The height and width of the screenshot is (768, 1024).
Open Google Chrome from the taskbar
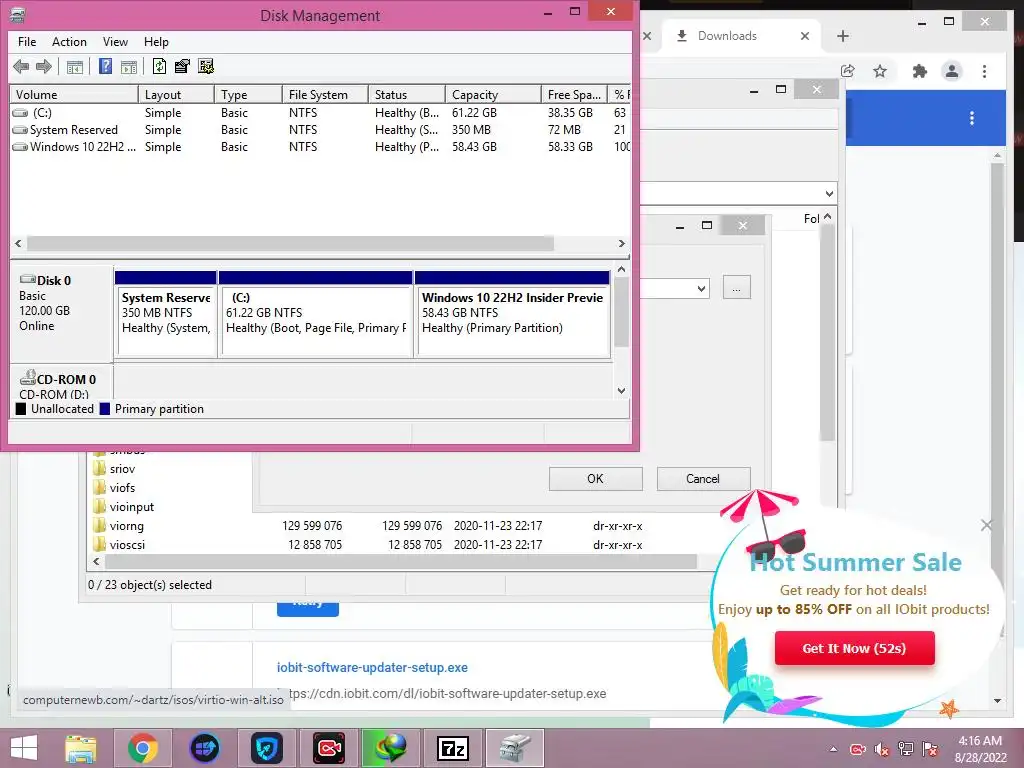click(x=143, y=748)
